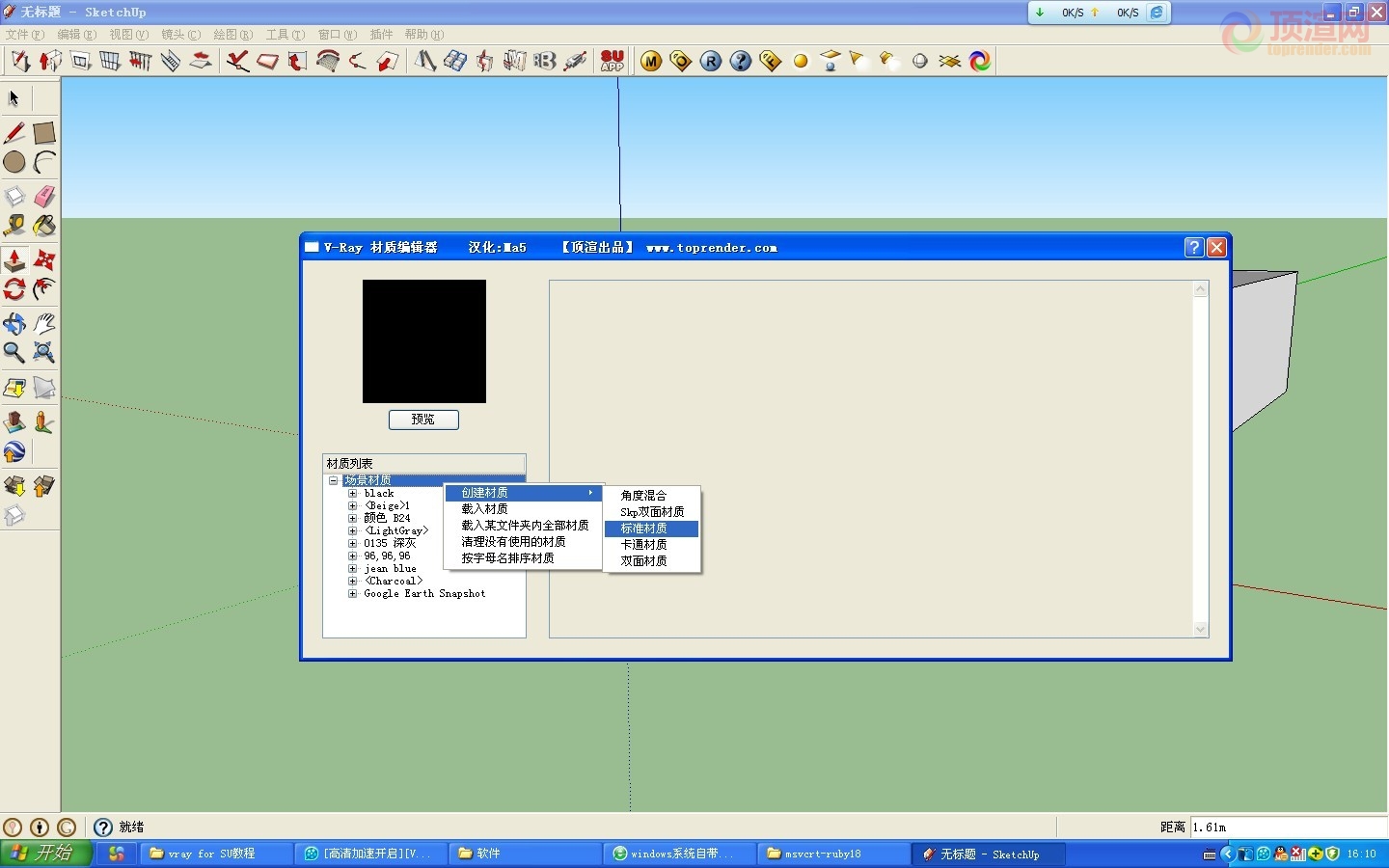Select the Rotate tool

(x=14, y=289)
